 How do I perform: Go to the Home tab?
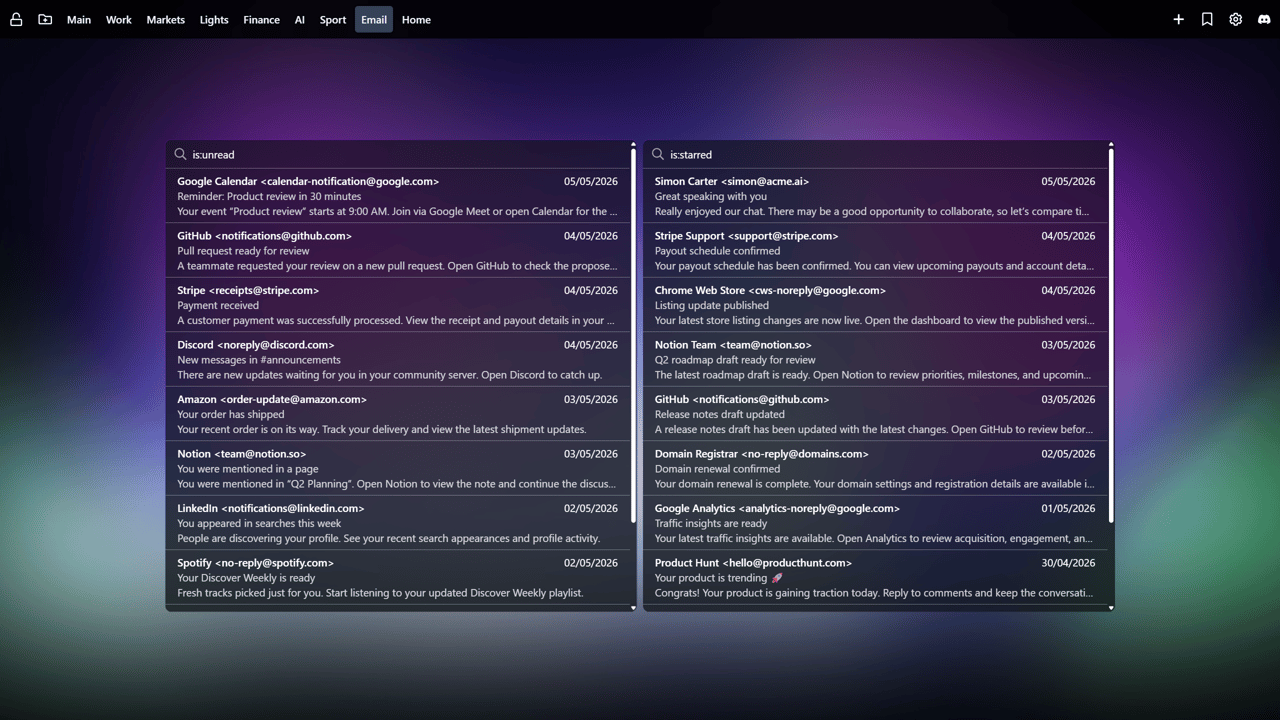[416, 19]
